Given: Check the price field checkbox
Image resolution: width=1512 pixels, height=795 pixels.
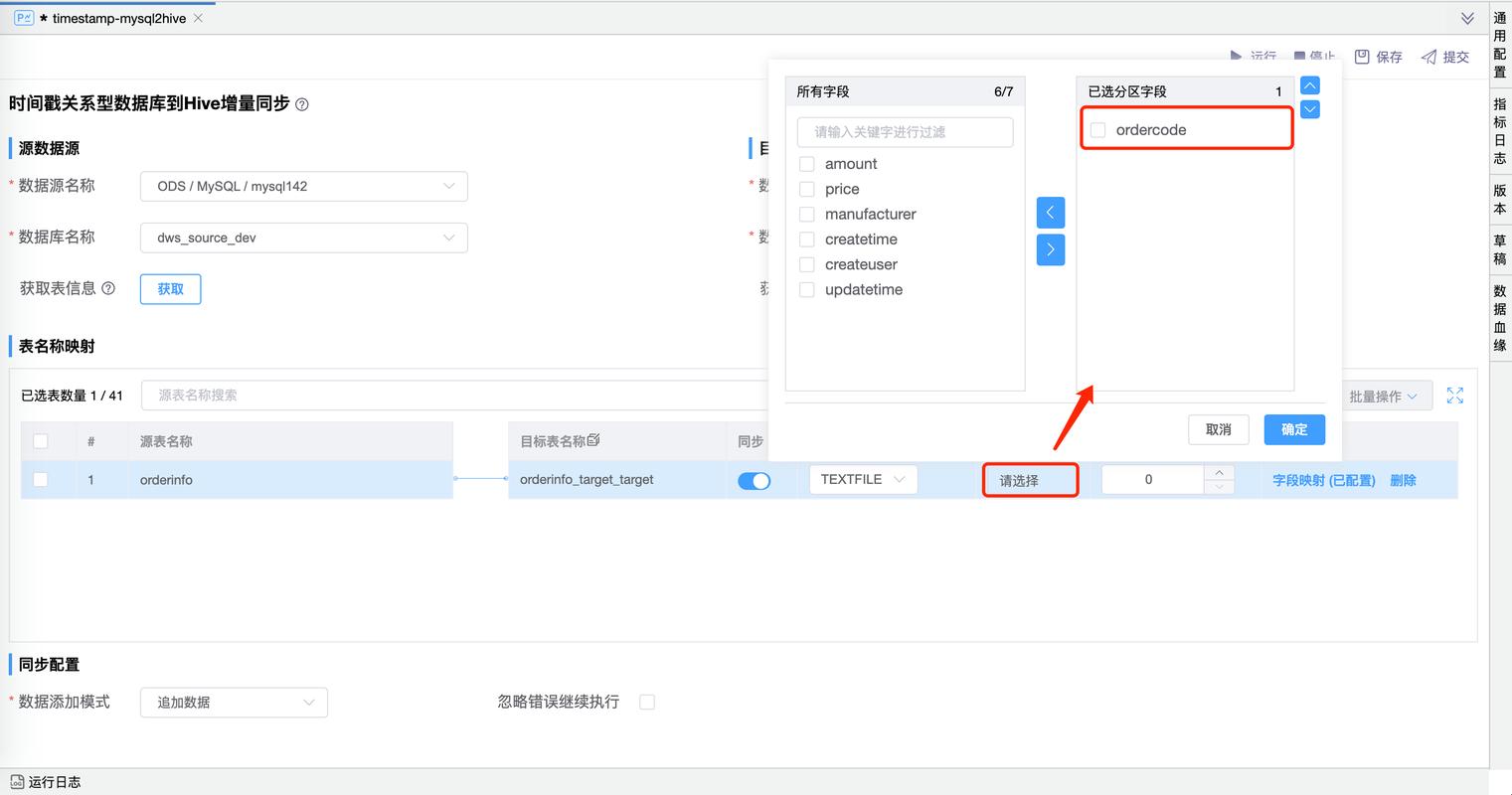Looking at the screenshot, I should click(807, 189).
